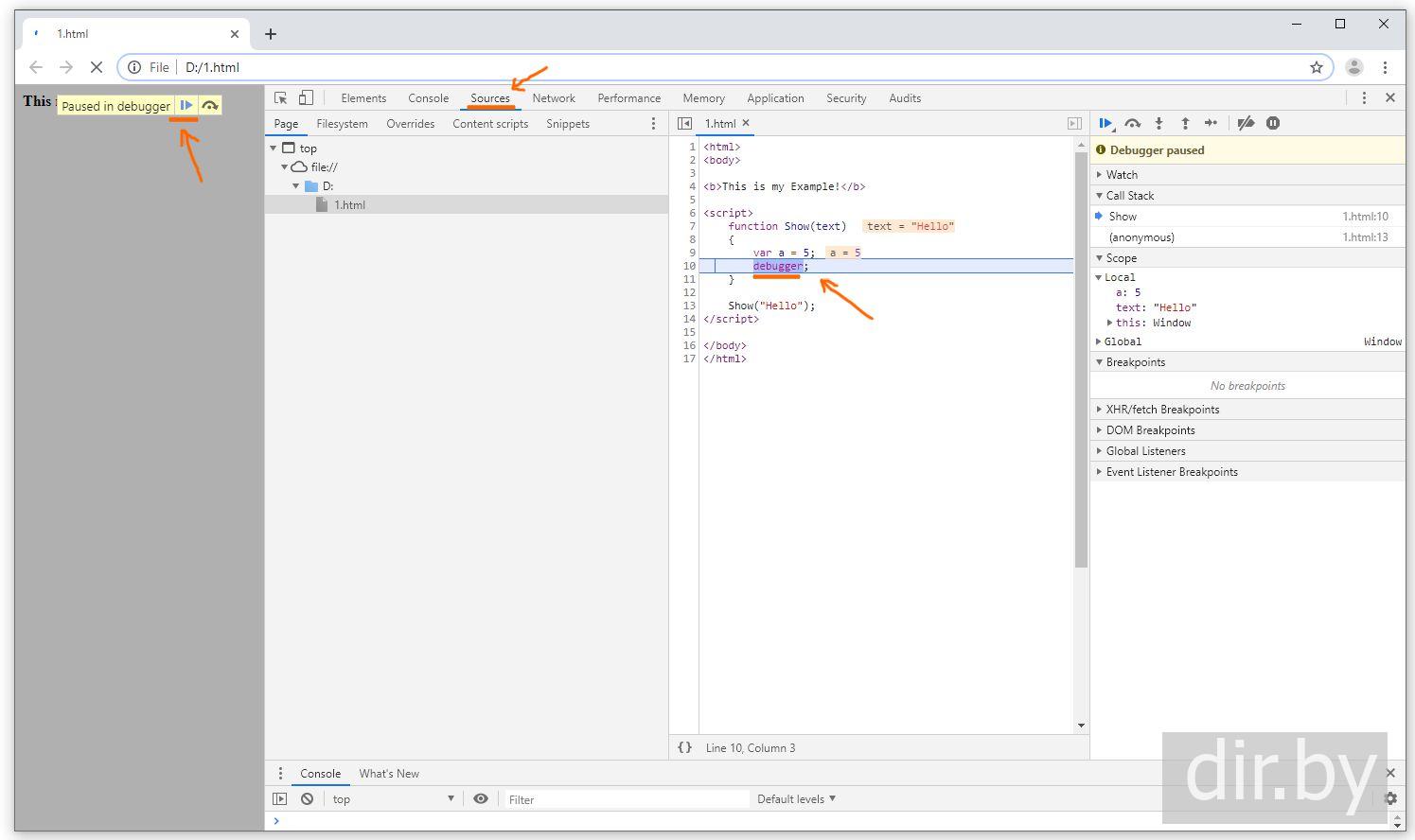This screenshot has width=1415, height=840.
Task: Select the (anonymous) call stack frame
Action: pos(1141,237)
